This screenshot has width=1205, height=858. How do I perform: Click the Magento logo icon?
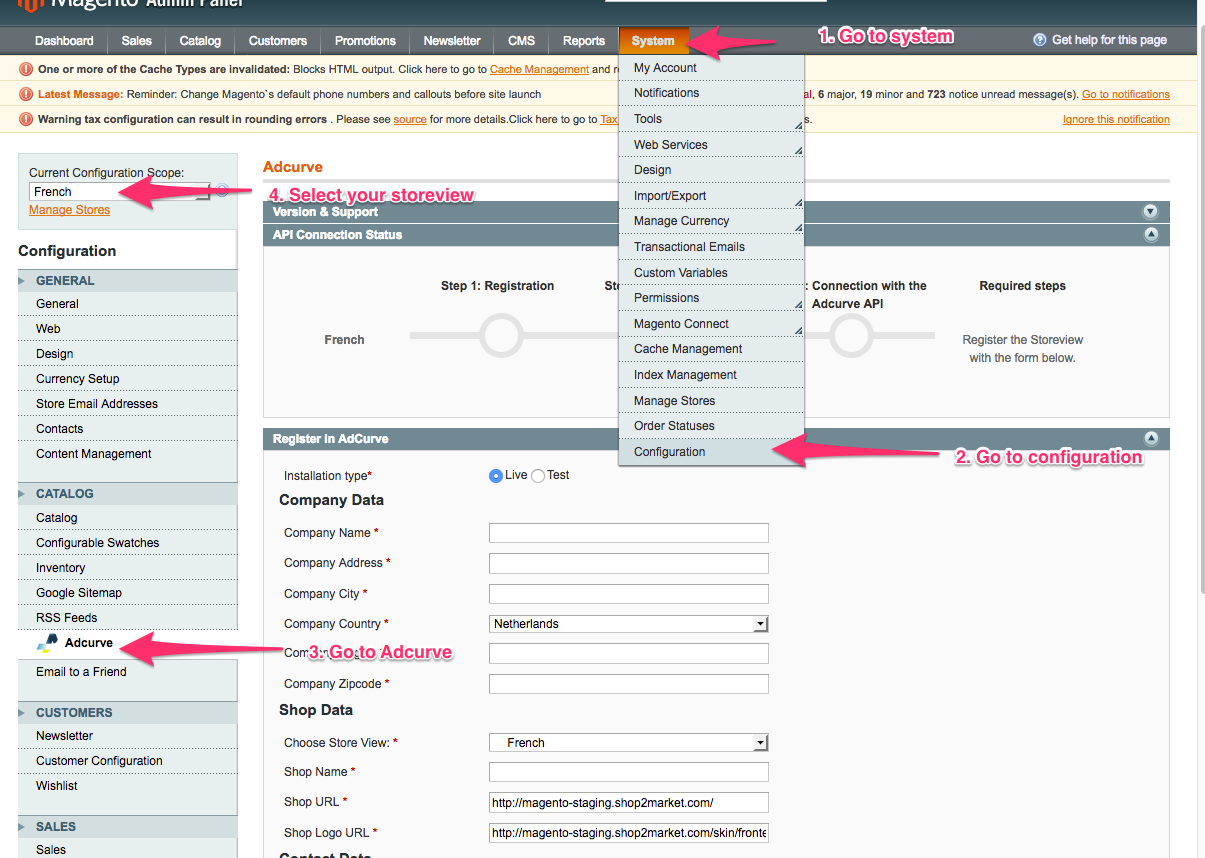(29, 6)
